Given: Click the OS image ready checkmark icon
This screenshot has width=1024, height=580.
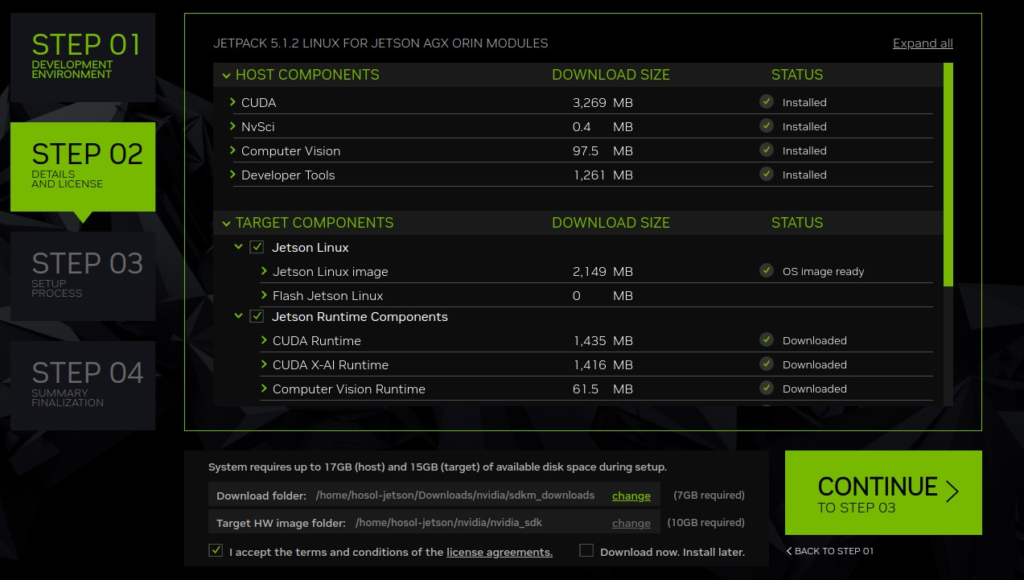Looking at the screenshot, I should pyautogui.click(x=766, y=270).
